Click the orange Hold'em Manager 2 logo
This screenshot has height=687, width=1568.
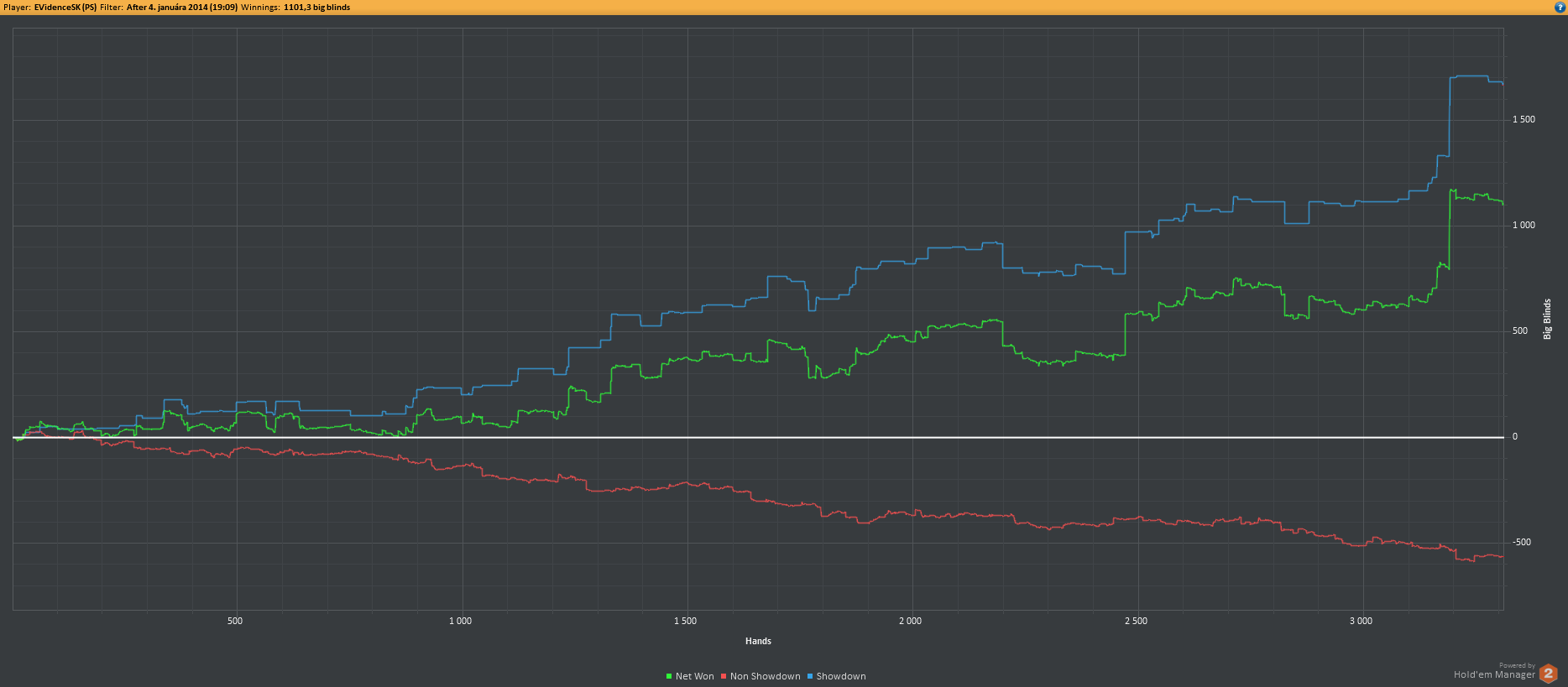(1549, 674)
